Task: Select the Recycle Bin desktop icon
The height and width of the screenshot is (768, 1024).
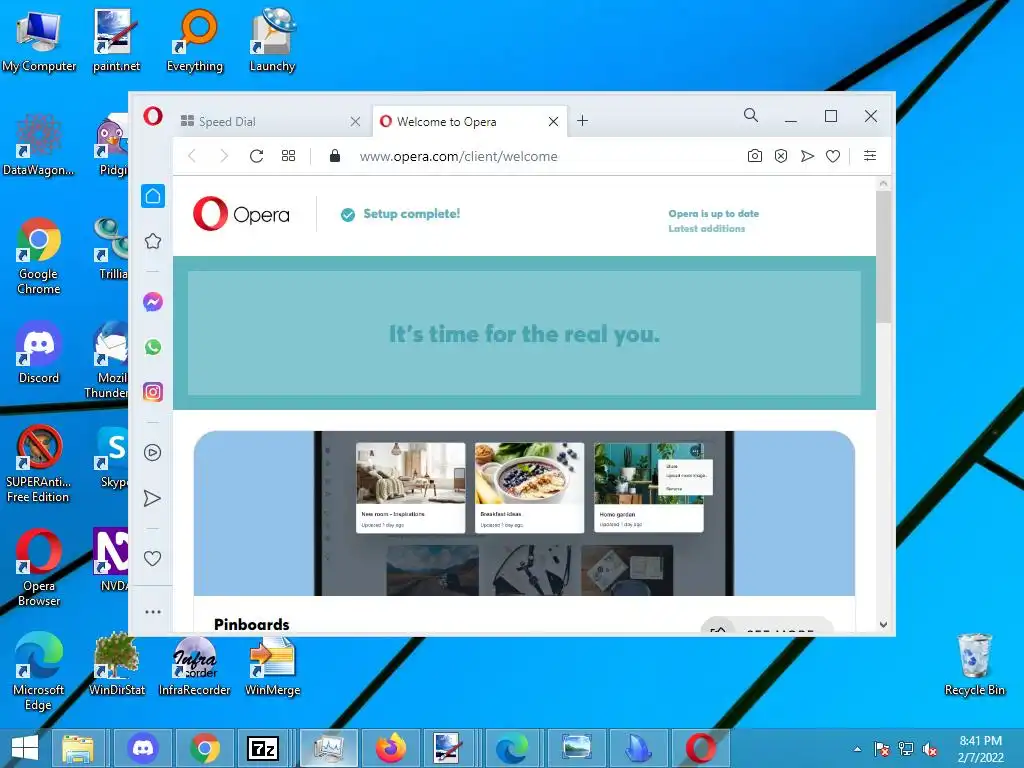Action: tap(974, 665)
